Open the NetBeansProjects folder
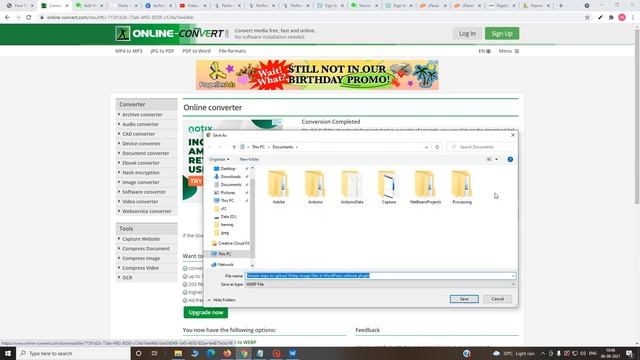The width and height of the screenshot is (640, 360). tap(425, 187)
